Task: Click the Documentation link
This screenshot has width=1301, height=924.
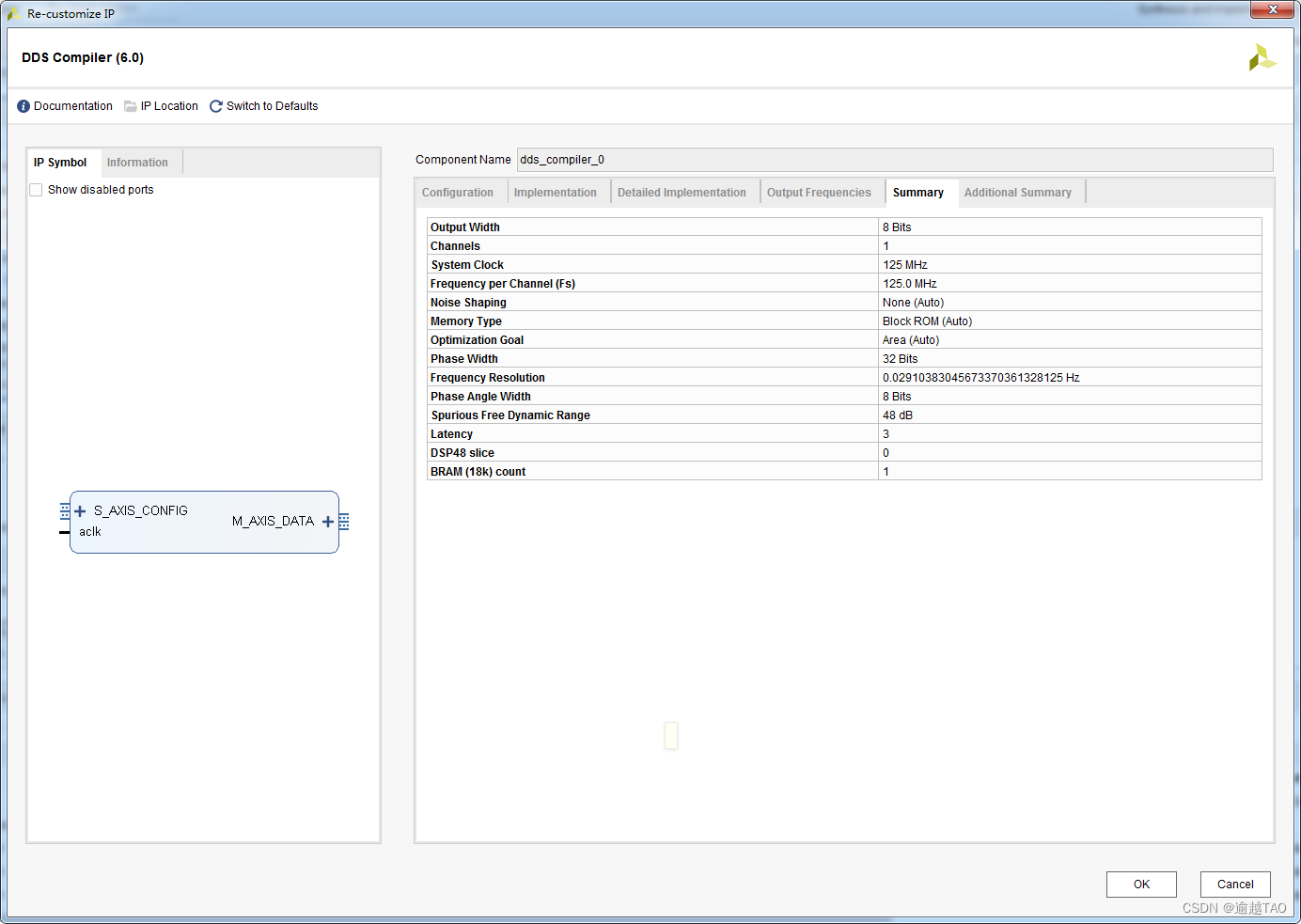Action: tap(73, 106)
